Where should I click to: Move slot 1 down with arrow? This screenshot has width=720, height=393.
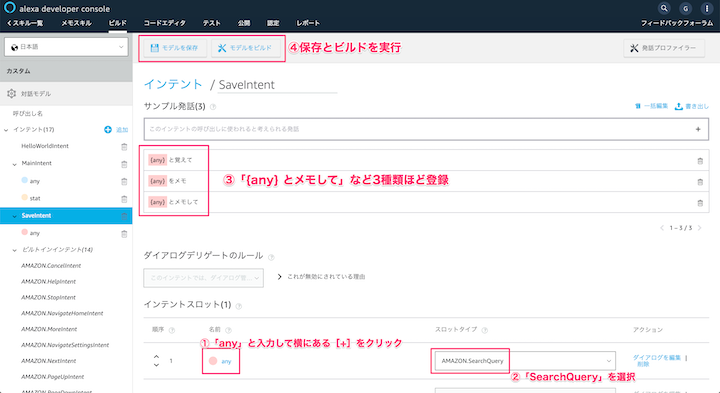point(157,365)
